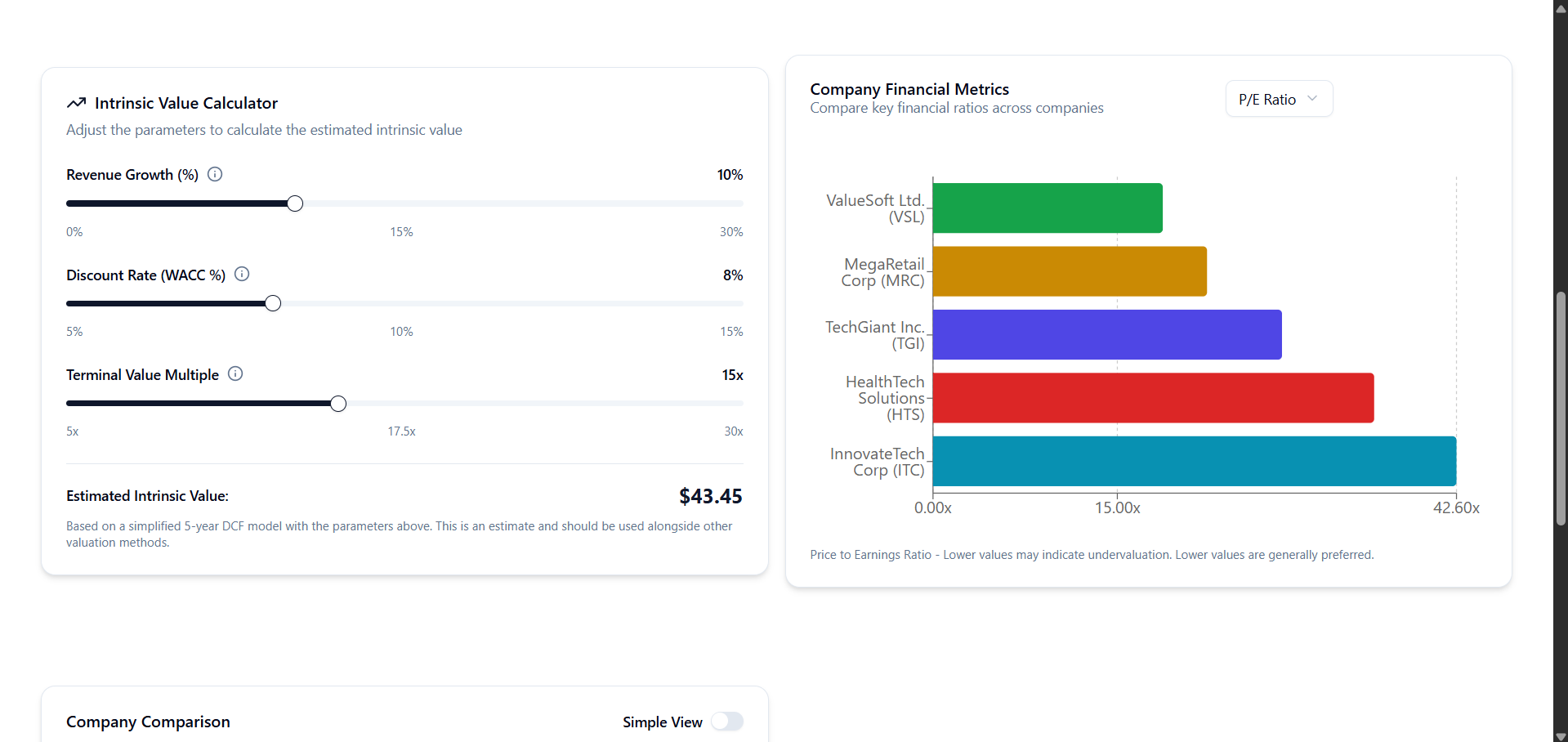Click the Terminal Value Multiple slider handle
This screenshot has width=1568, height=742.
coord(338,404)
